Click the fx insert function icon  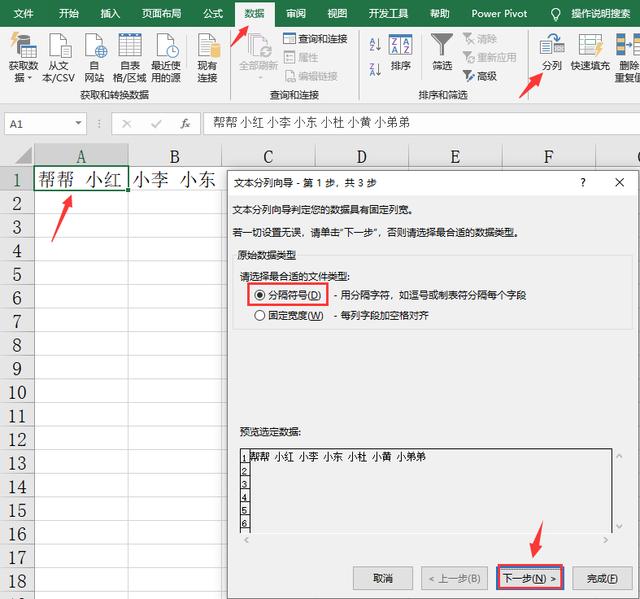pos(185,124)
